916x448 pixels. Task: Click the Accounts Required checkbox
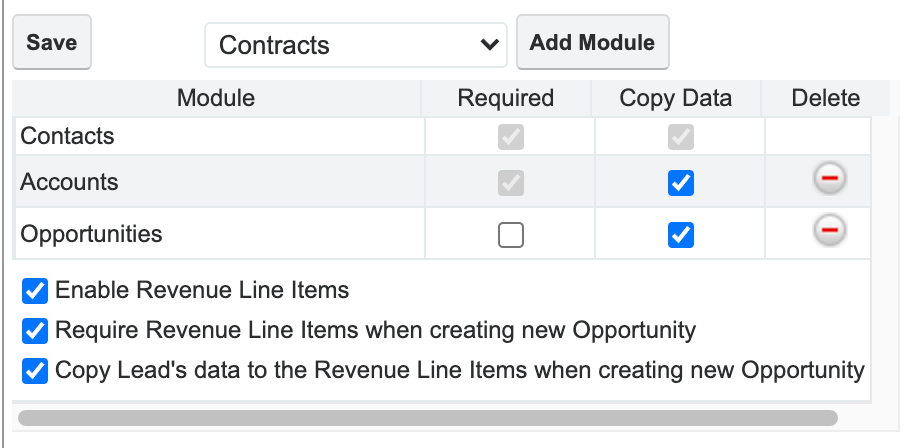[511, 183]
